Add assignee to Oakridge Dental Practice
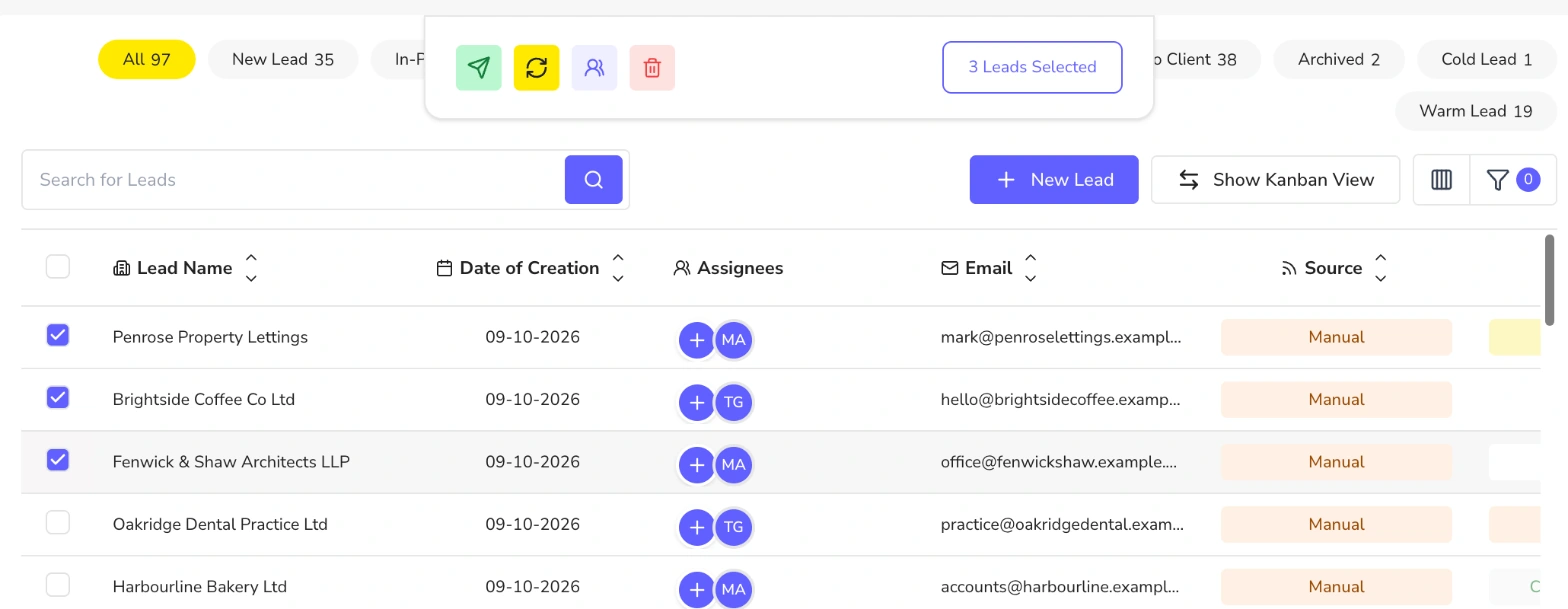The image size is (1568, 609). [x=697, y=527]
